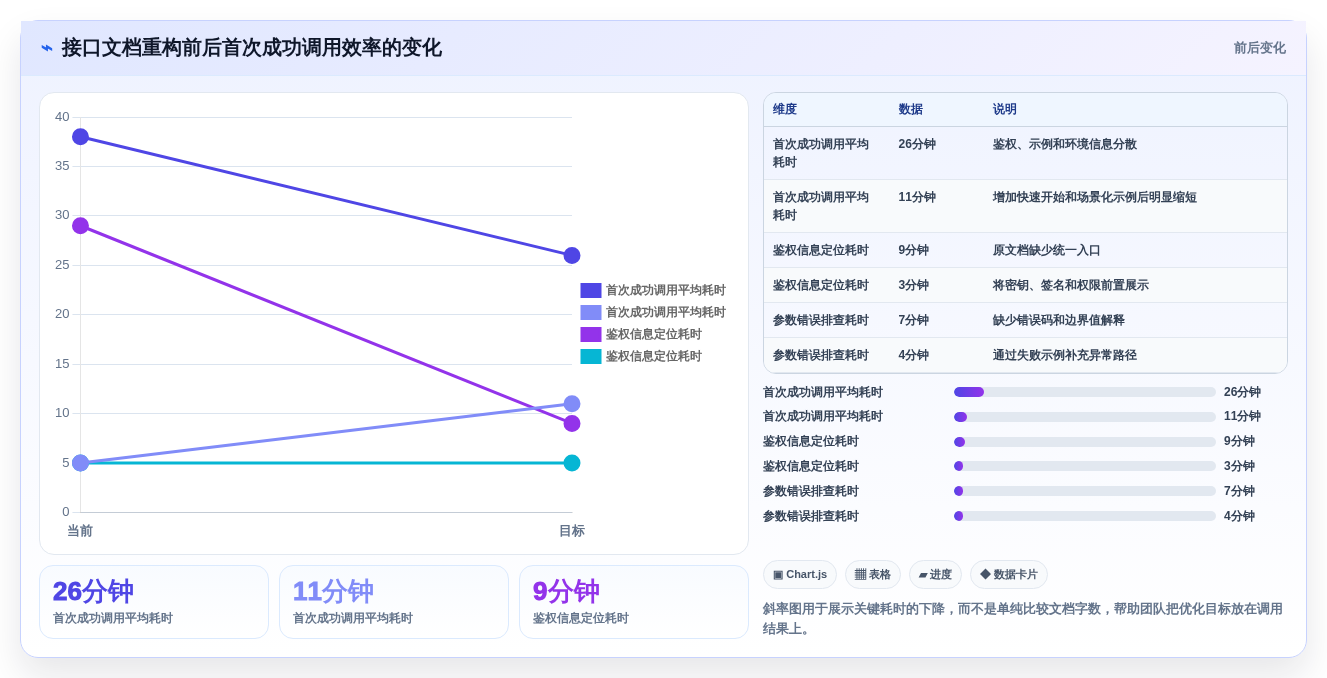Click the 维度 table column header
This screenshot has height=678, width=1327.
[x=785, y=110]
